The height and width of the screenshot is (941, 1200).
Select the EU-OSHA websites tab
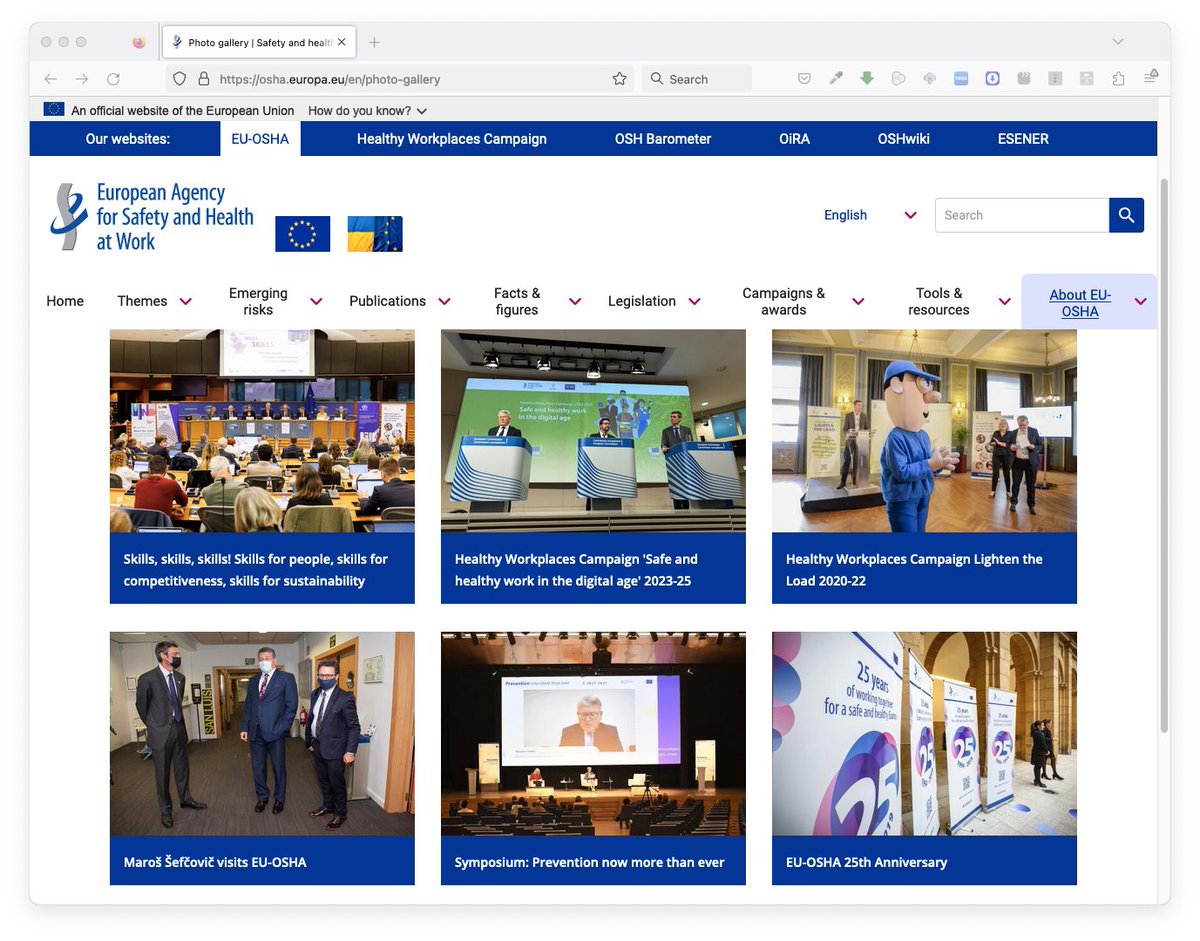tap(260, 139)
